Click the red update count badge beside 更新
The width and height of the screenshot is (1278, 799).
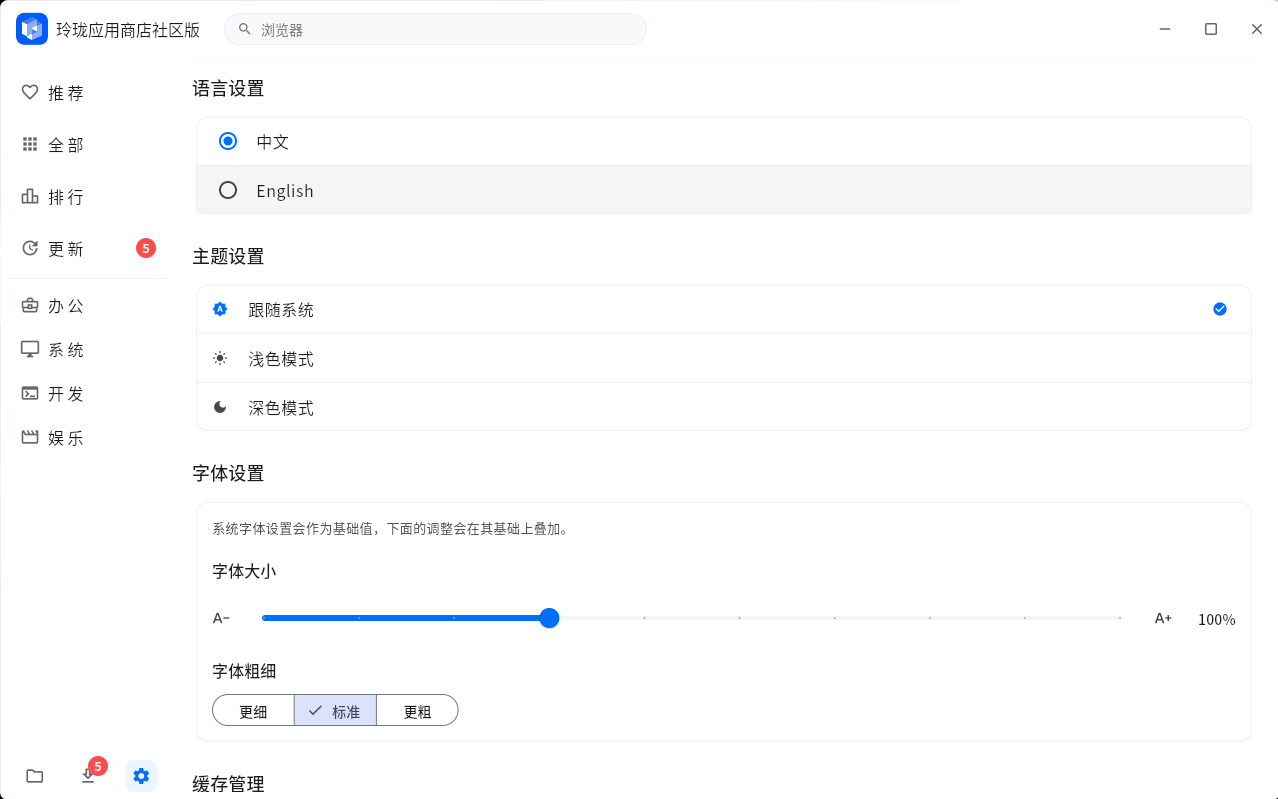pyautogui.click(x=146, y=248)
